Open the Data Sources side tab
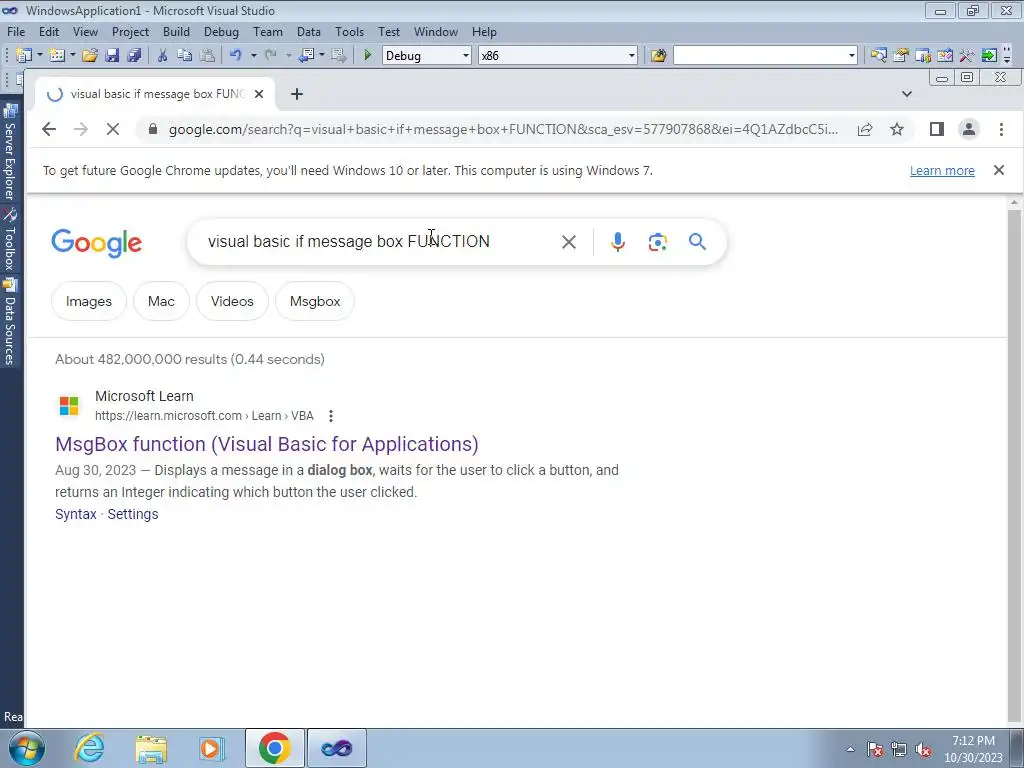 10,321
